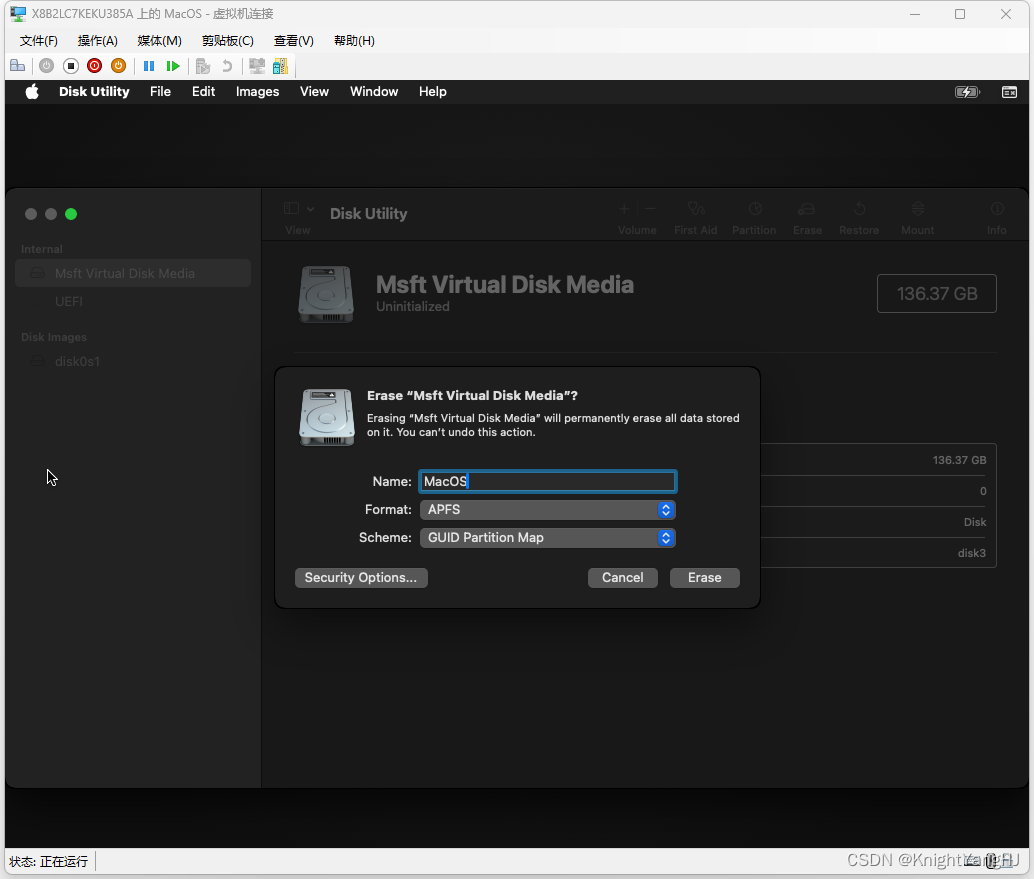Open the Images menu

257,92
